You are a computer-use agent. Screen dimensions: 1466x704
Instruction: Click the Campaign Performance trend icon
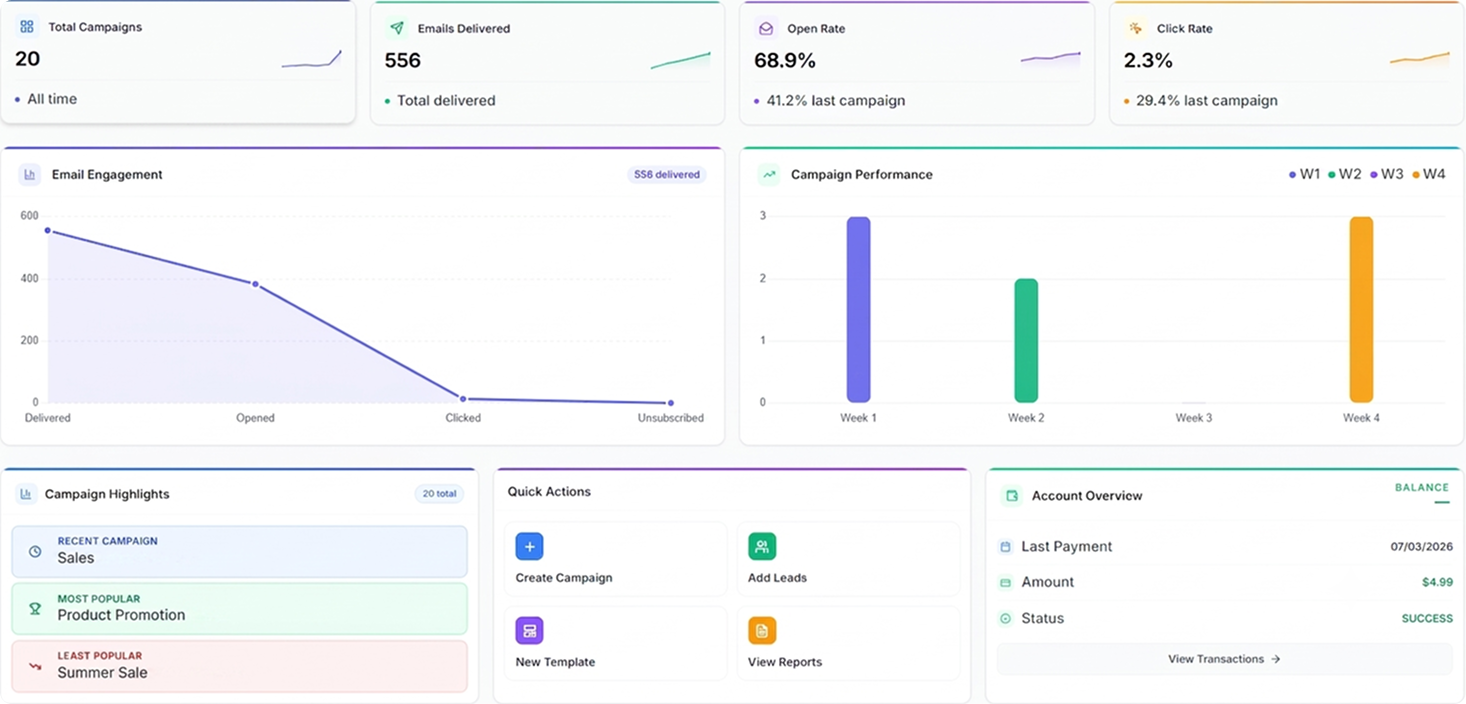coord(769,174)
